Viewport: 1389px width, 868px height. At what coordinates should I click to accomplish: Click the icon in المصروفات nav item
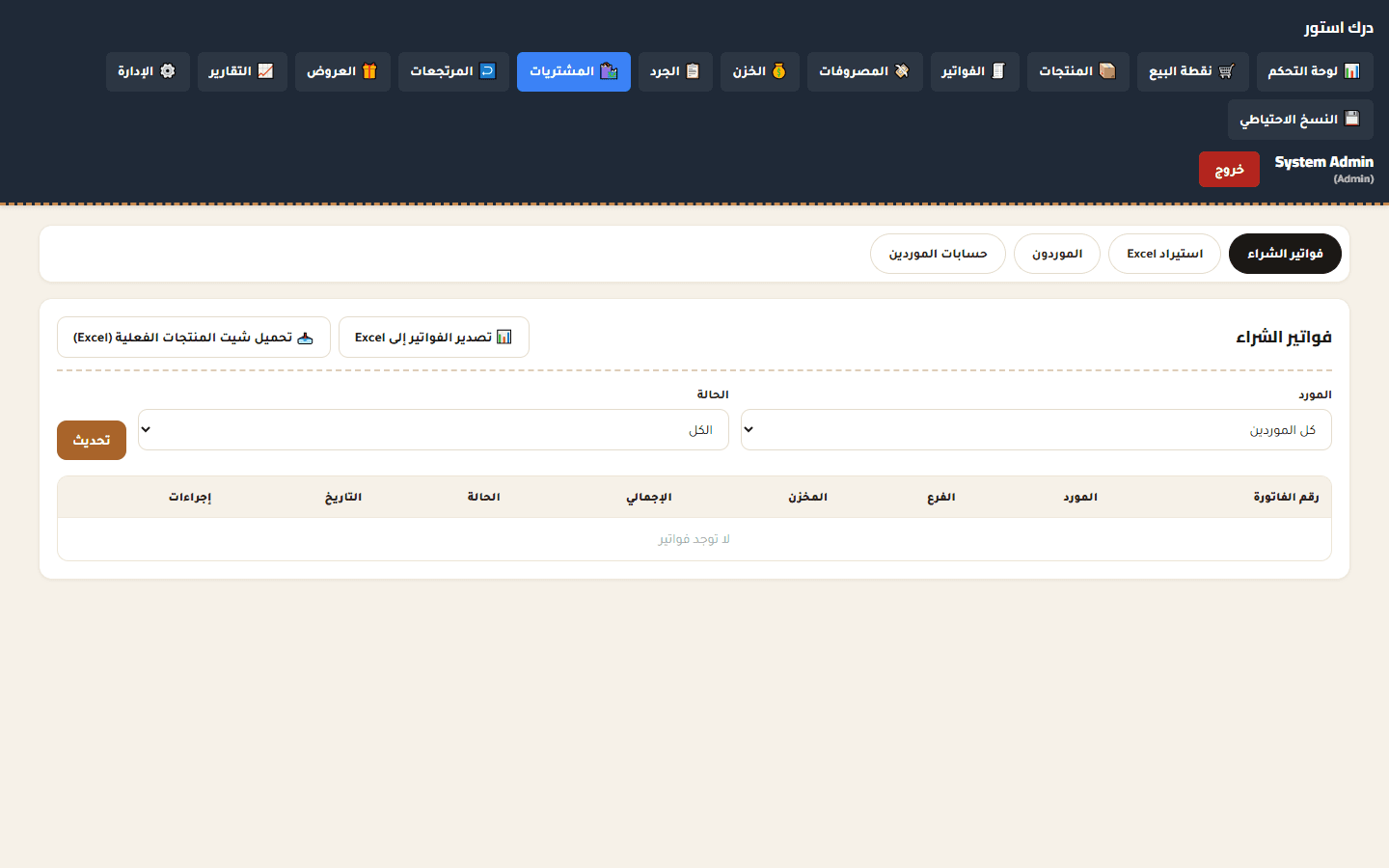902,71
